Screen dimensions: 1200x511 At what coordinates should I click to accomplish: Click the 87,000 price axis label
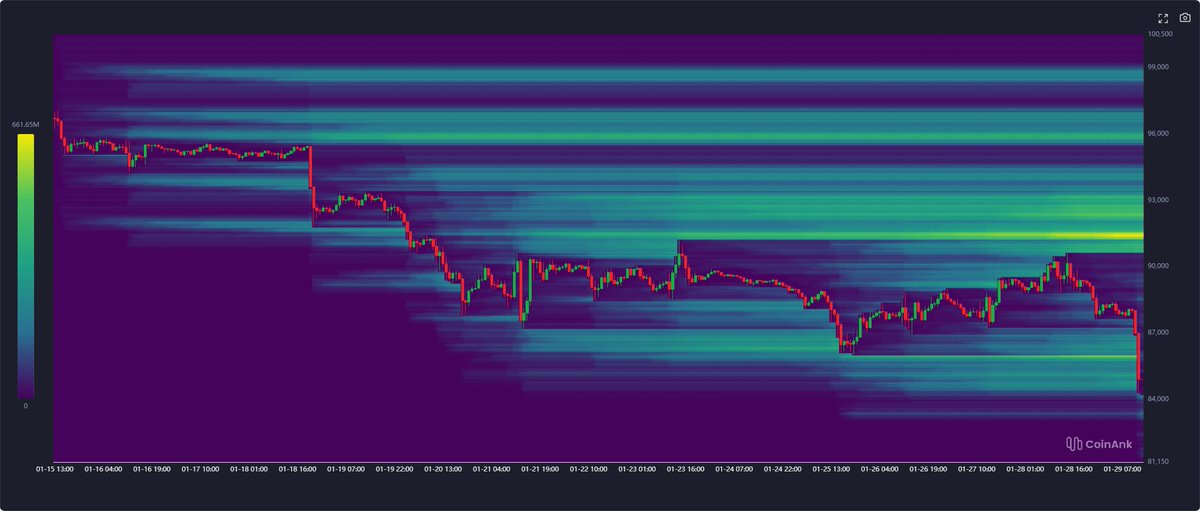click(x=1158, y=332)
